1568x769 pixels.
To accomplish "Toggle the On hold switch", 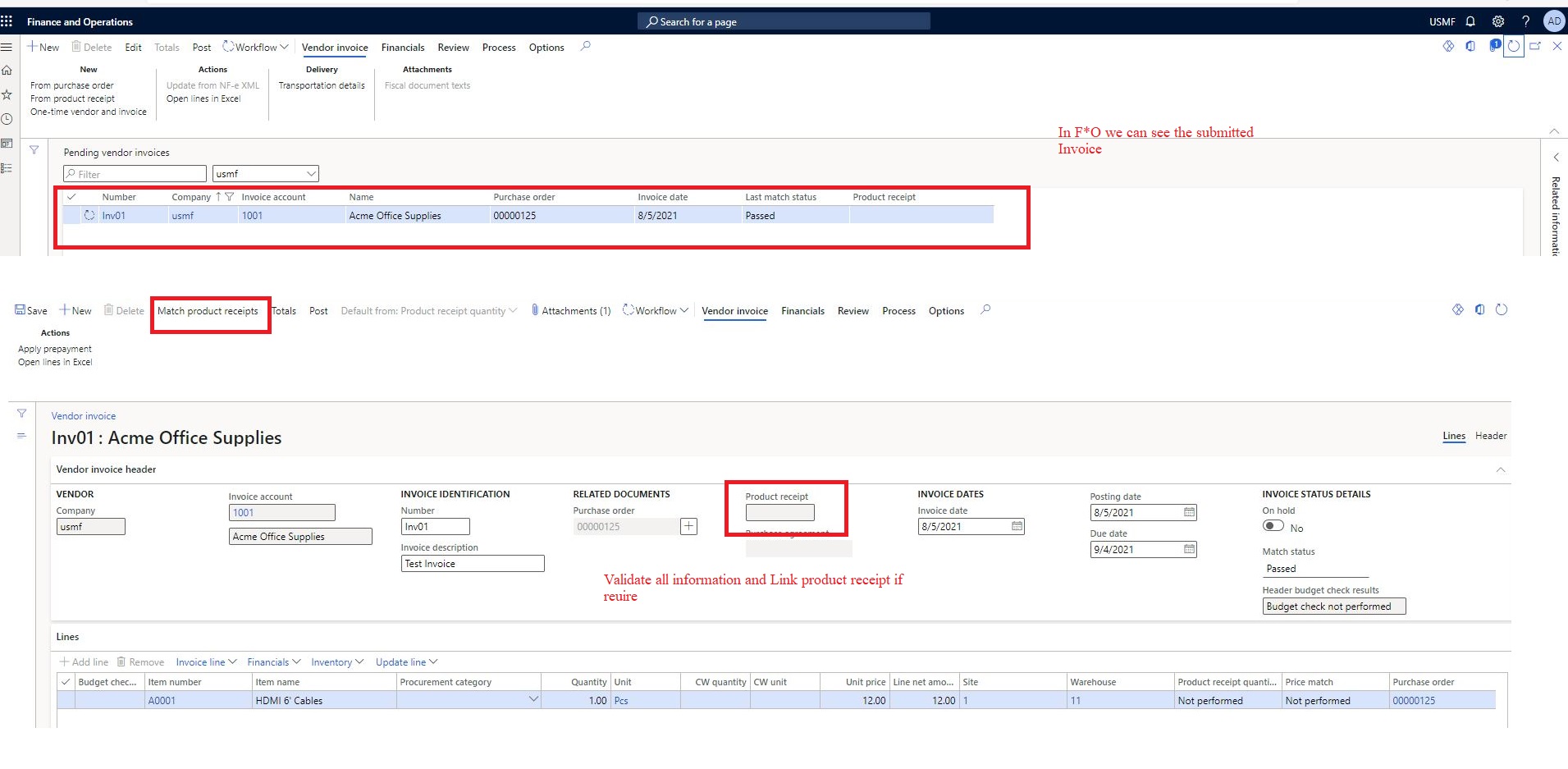I will coord(1273,526).
